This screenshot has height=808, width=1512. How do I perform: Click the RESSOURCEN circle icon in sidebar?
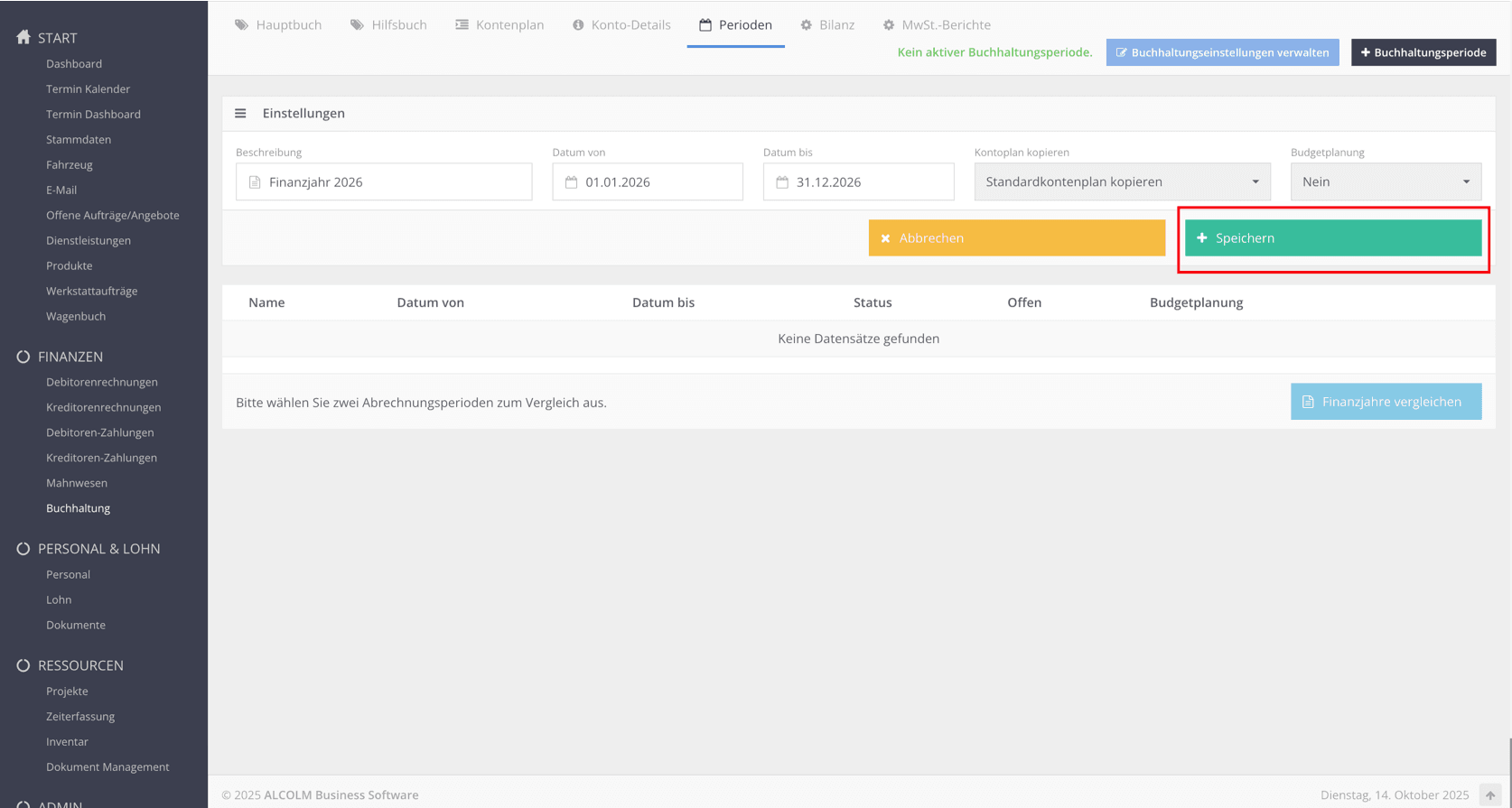click(x=23, y=665)
